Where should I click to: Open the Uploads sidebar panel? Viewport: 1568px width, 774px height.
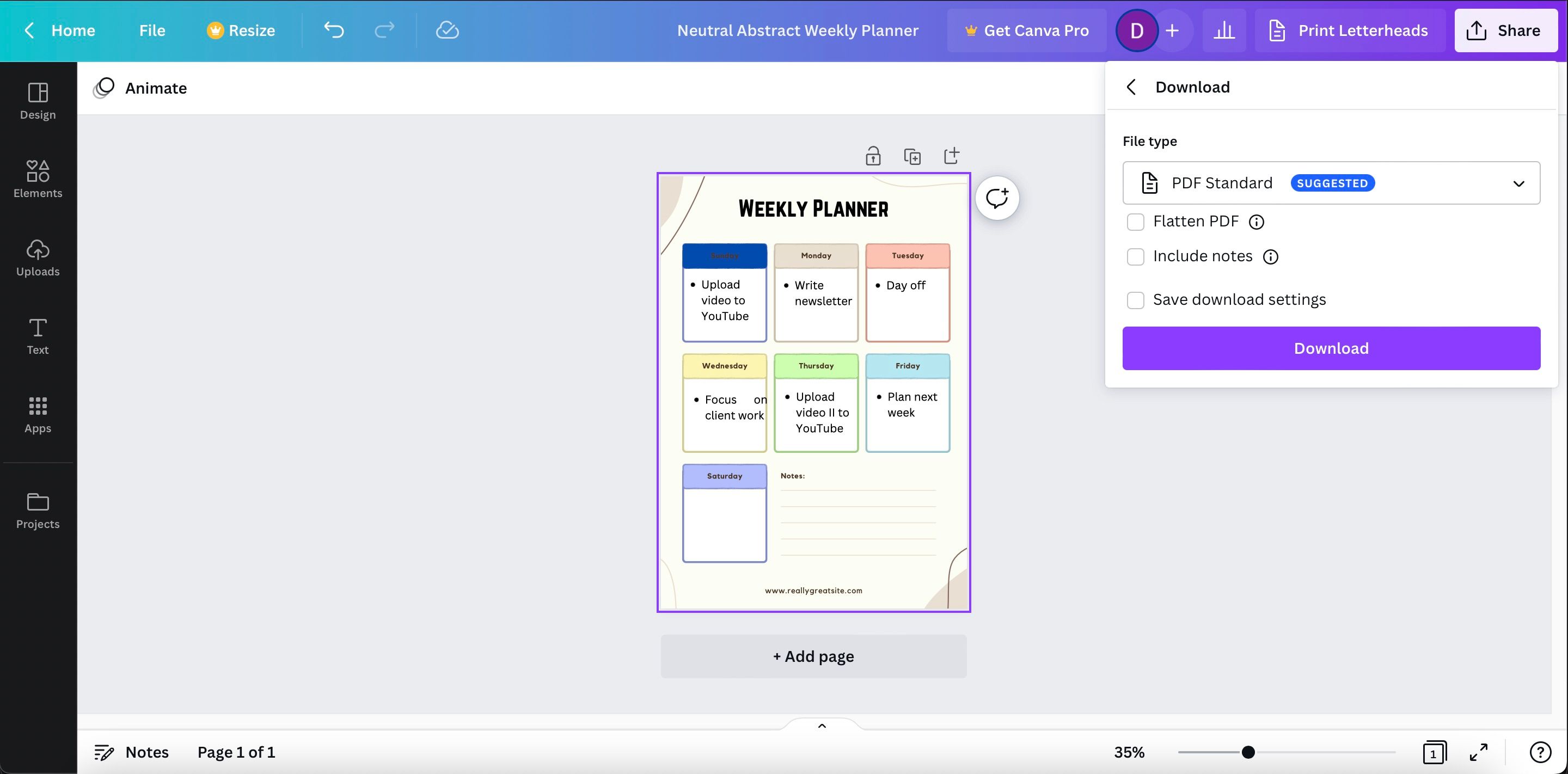38,257
